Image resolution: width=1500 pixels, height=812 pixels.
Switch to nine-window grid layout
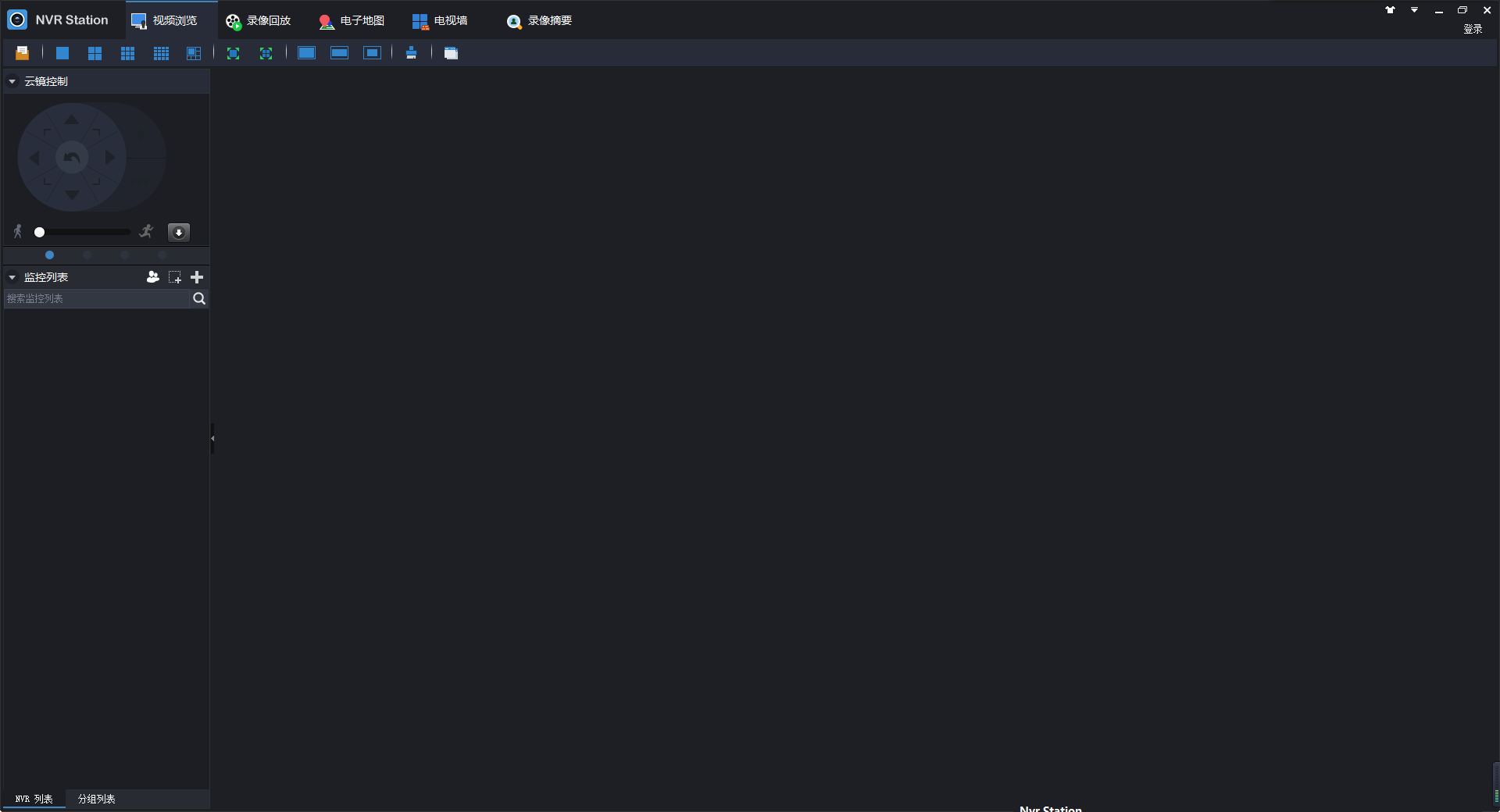click(x=128, y=53)
